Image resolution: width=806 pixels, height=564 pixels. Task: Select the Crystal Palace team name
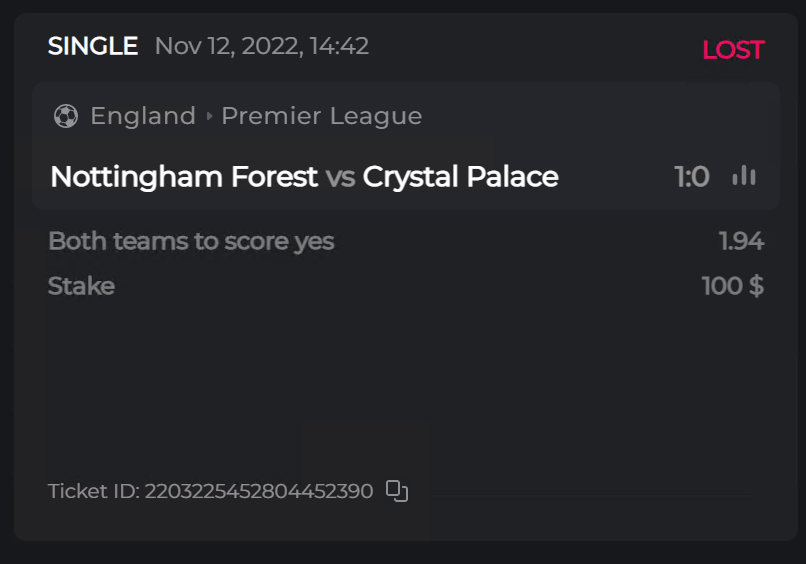[x=460, y=177]
